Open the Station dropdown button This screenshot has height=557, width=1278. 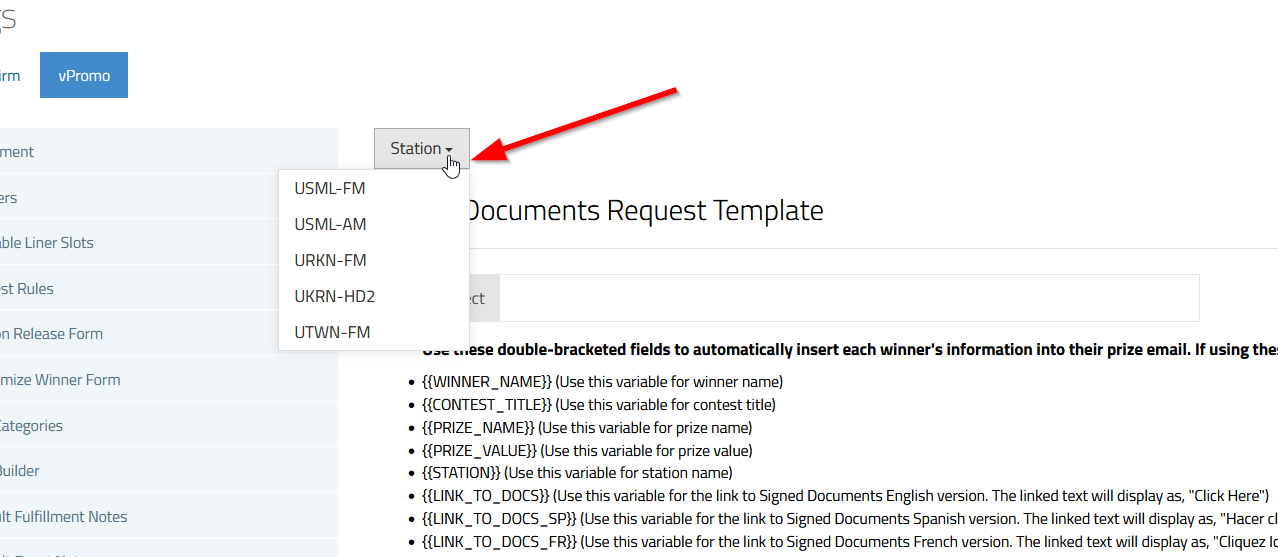421,148
